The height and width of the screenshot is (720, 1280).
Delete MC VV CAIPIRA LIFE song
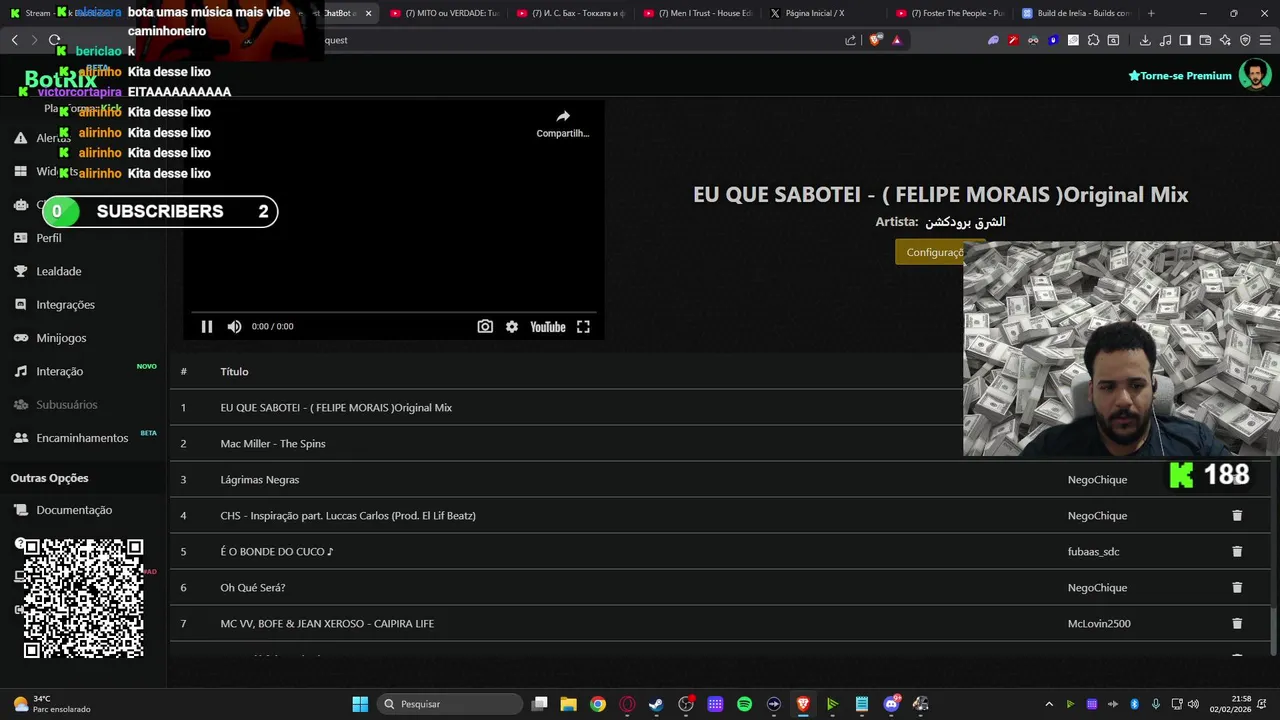[x=1237, y=623]
